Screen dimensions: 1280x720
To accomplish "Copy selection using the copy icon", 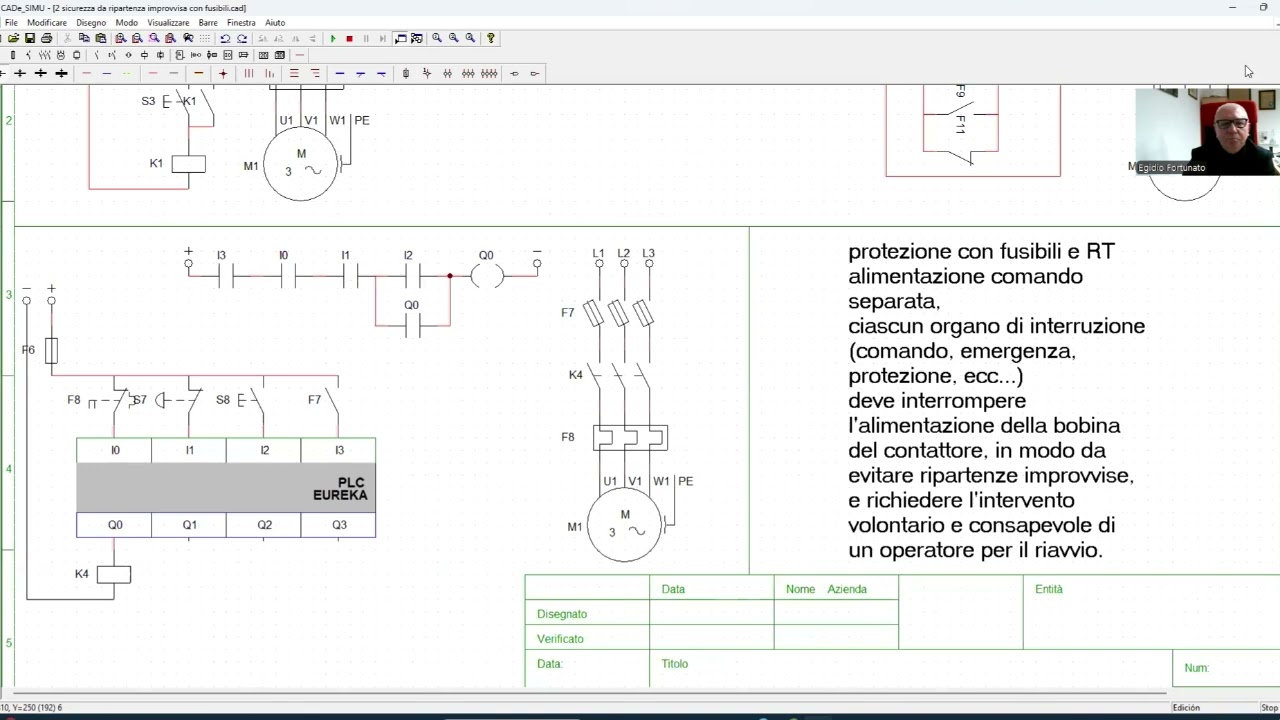I will [x=84, y=38].
